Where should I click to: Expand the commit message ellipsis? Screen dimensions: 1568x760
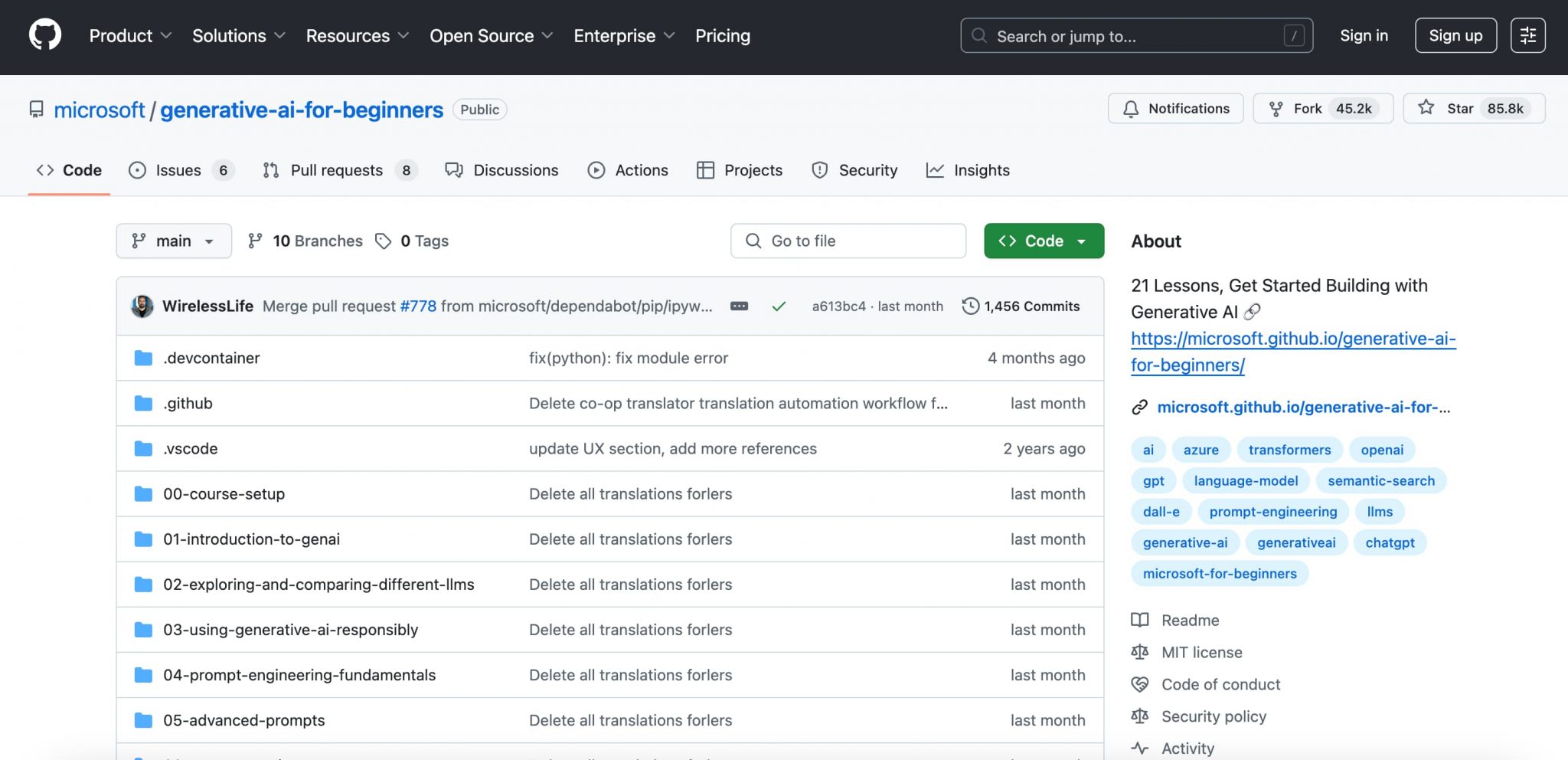pyautogui.click(x=739, y=306)
